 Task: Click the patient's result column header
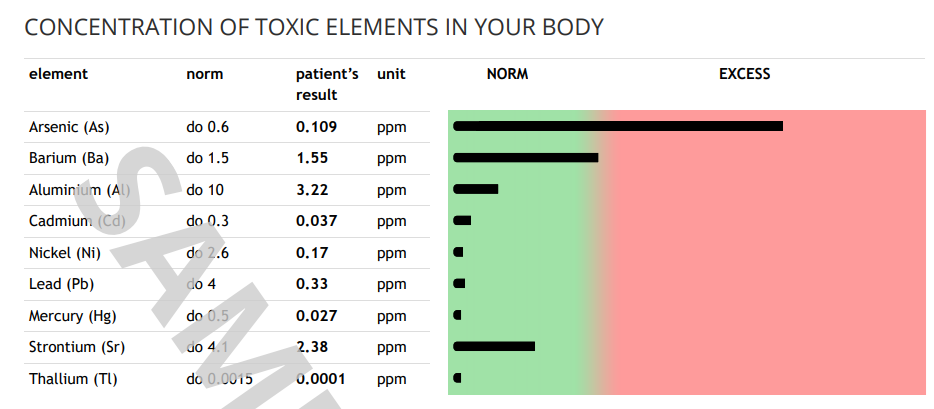tap(328, 85)
